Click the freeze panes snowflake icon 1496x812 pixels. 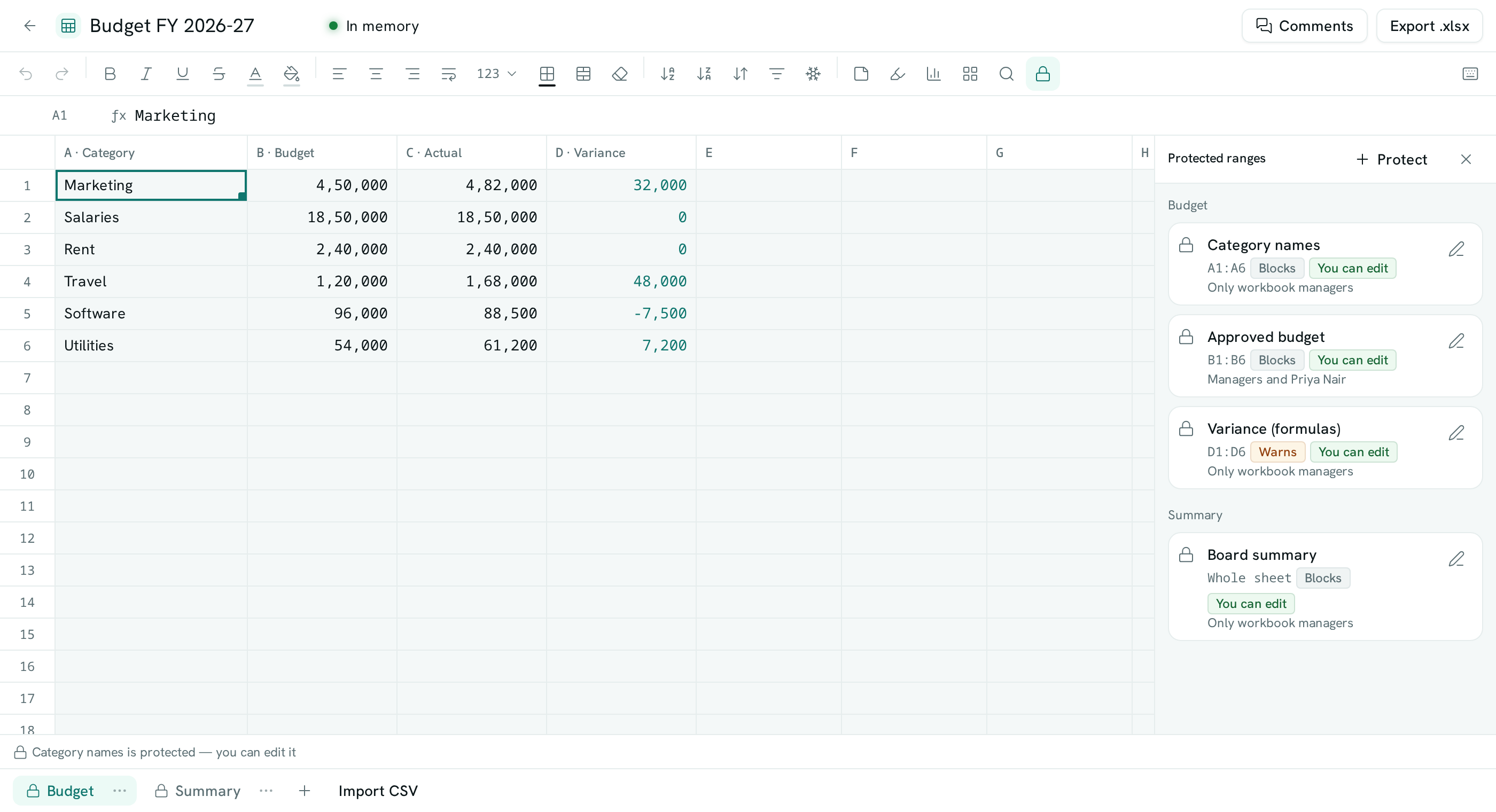[x=813, y=74]
